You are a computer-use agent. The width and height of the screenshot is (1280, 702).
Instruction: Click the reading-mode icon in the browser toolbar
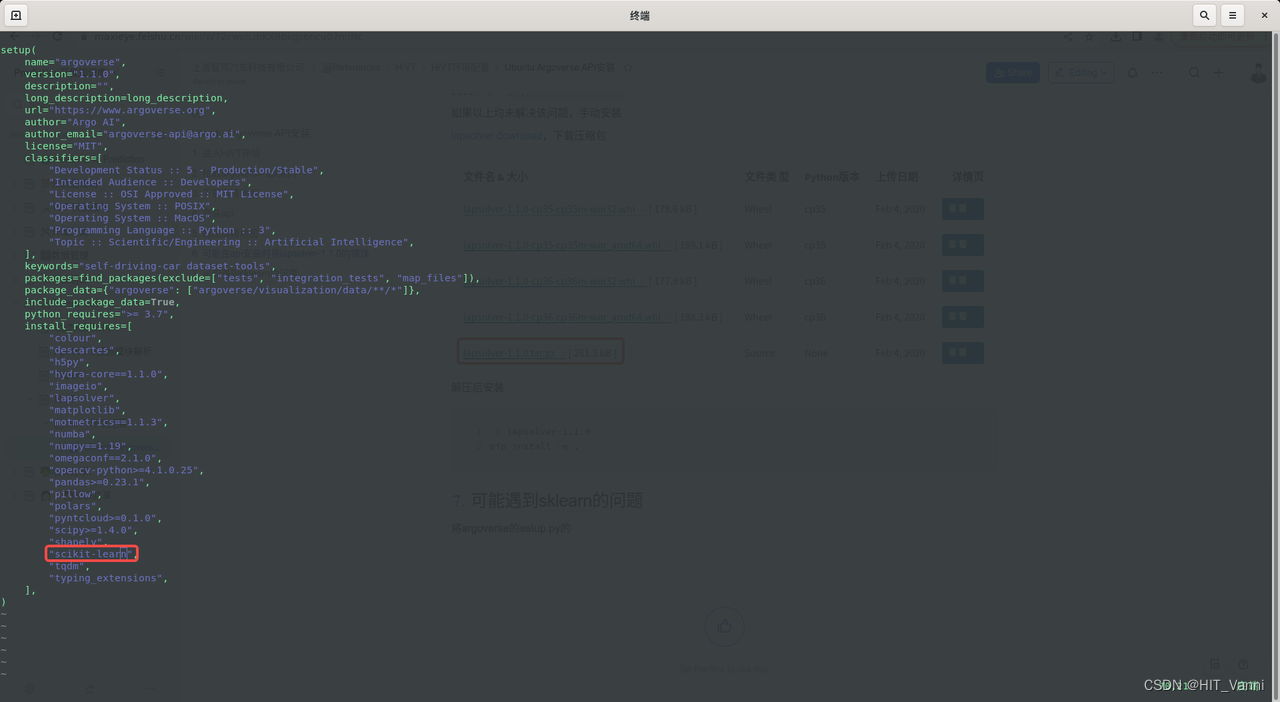(x=1137, y=37)
